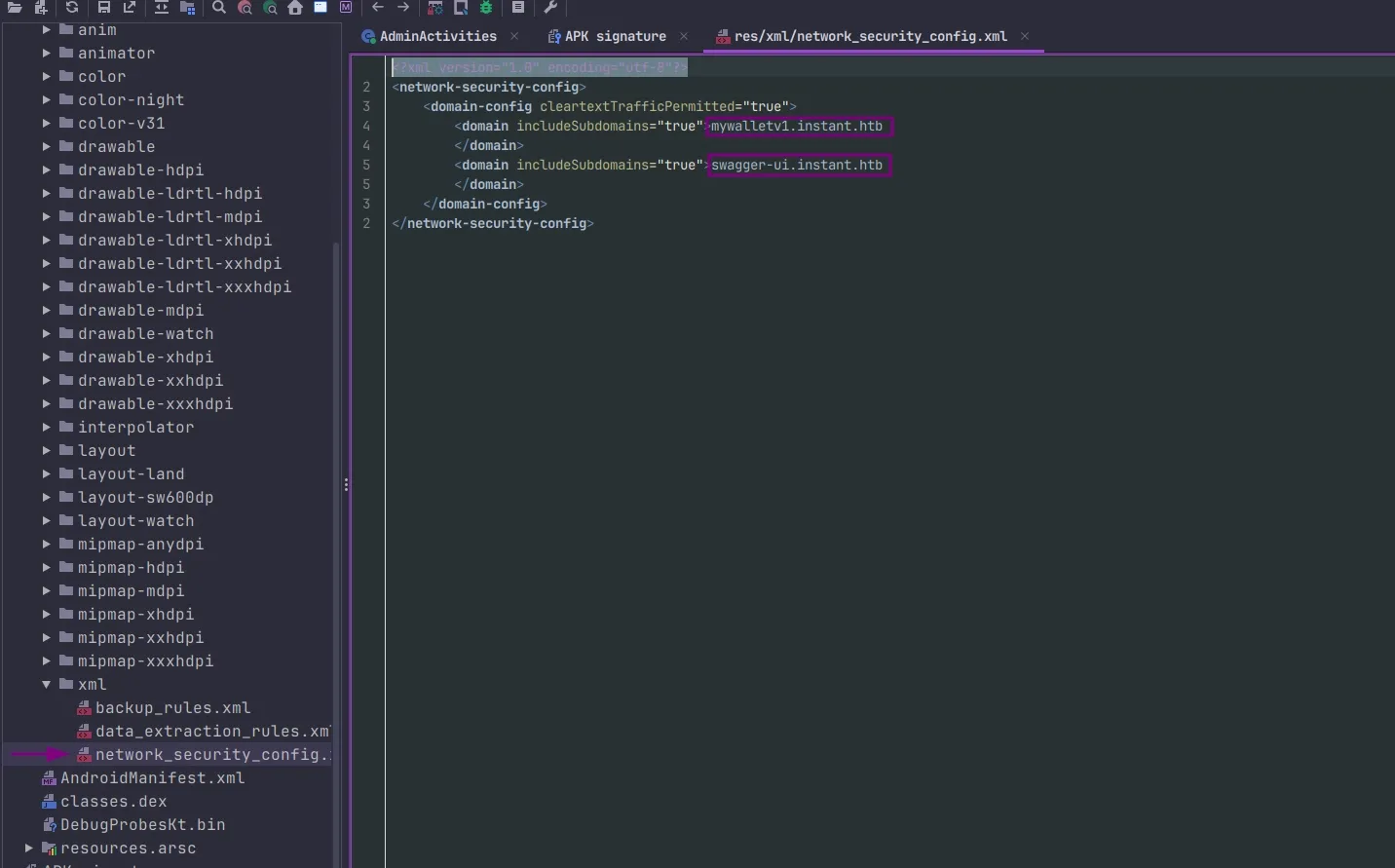The image size is (1395, 868).
Task: Click the highlighted XML declaration line
Action: point(540,67)
